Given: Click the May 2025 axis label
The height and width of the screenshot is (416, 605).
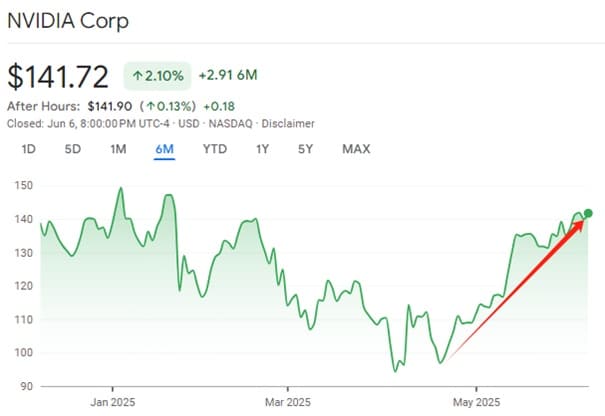Looking at the screenshot, I should pos(476,405).
